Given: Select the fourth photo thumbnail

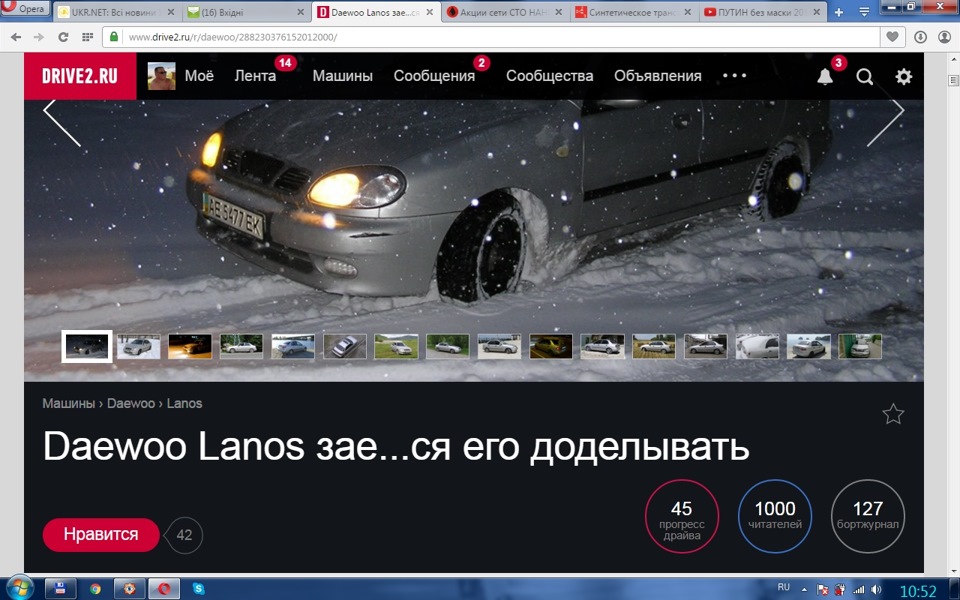Looking at the screenshot, I should click(241, 347).
